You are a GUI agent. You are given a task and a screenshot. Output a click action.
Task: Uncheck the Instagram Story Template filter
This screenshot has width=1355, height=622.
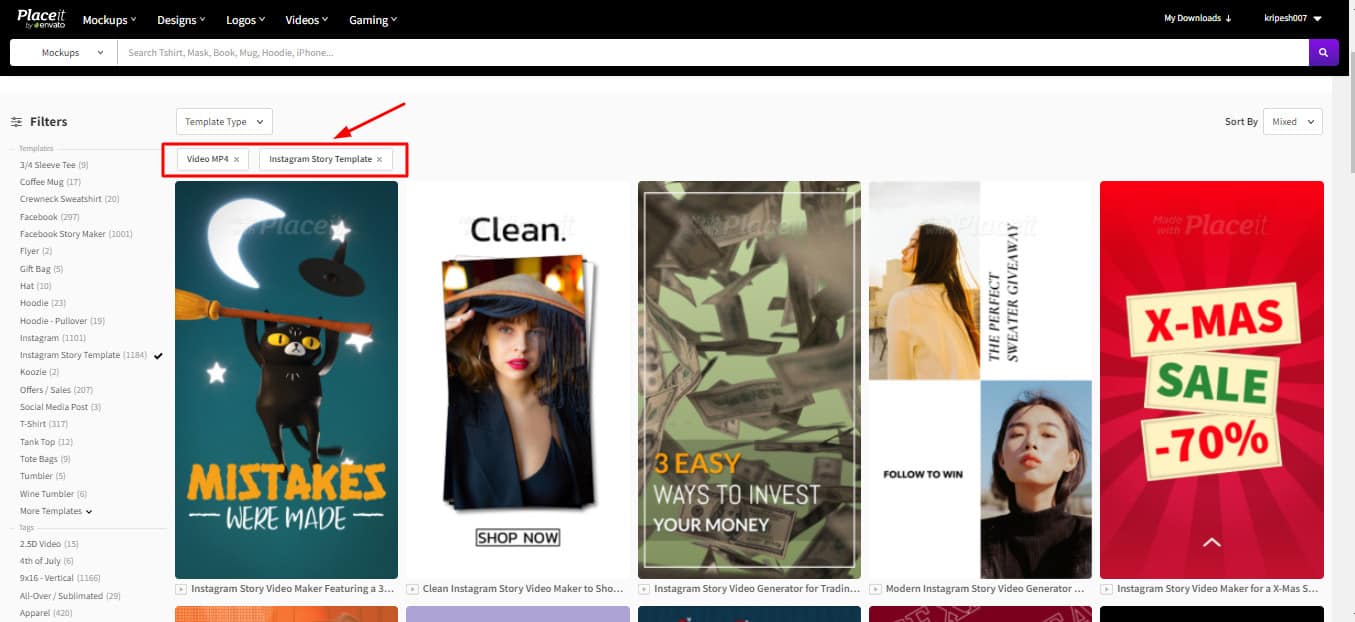click(158, 355)
